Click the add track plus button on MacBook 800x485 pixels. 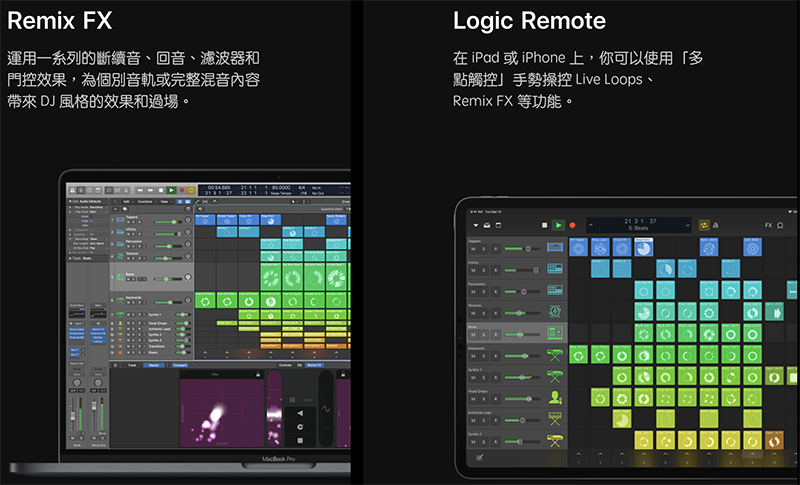coord(115,209)
